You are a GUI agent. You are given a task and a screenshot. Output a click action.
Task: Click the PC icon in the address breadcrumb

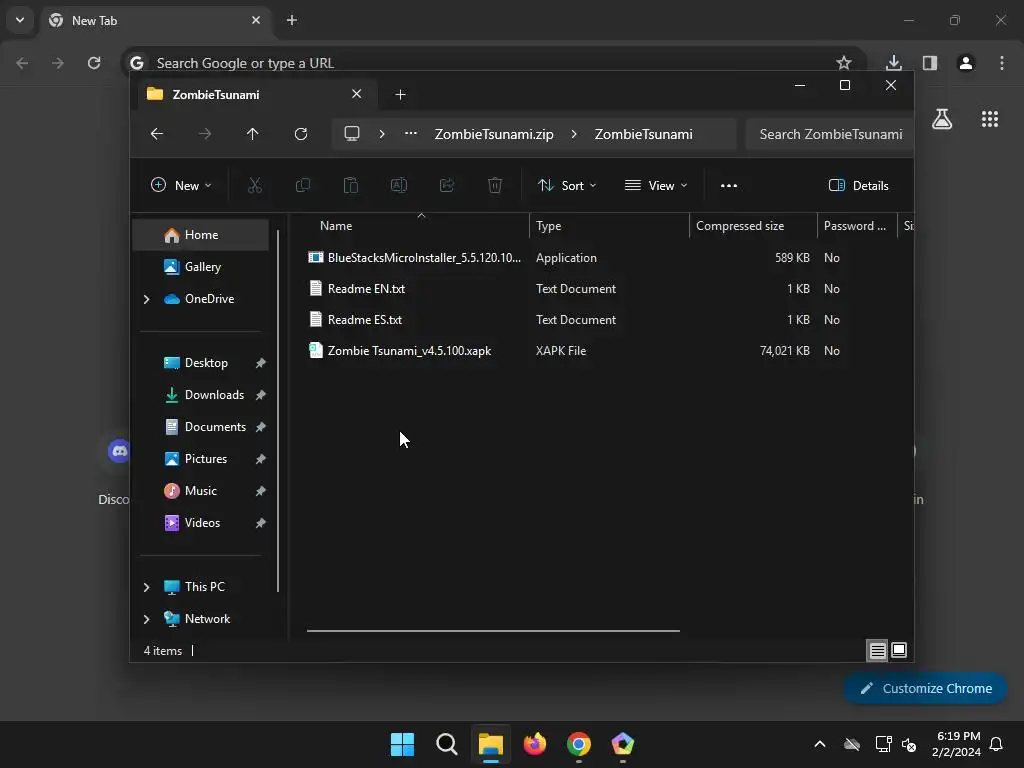click(352, 134)
